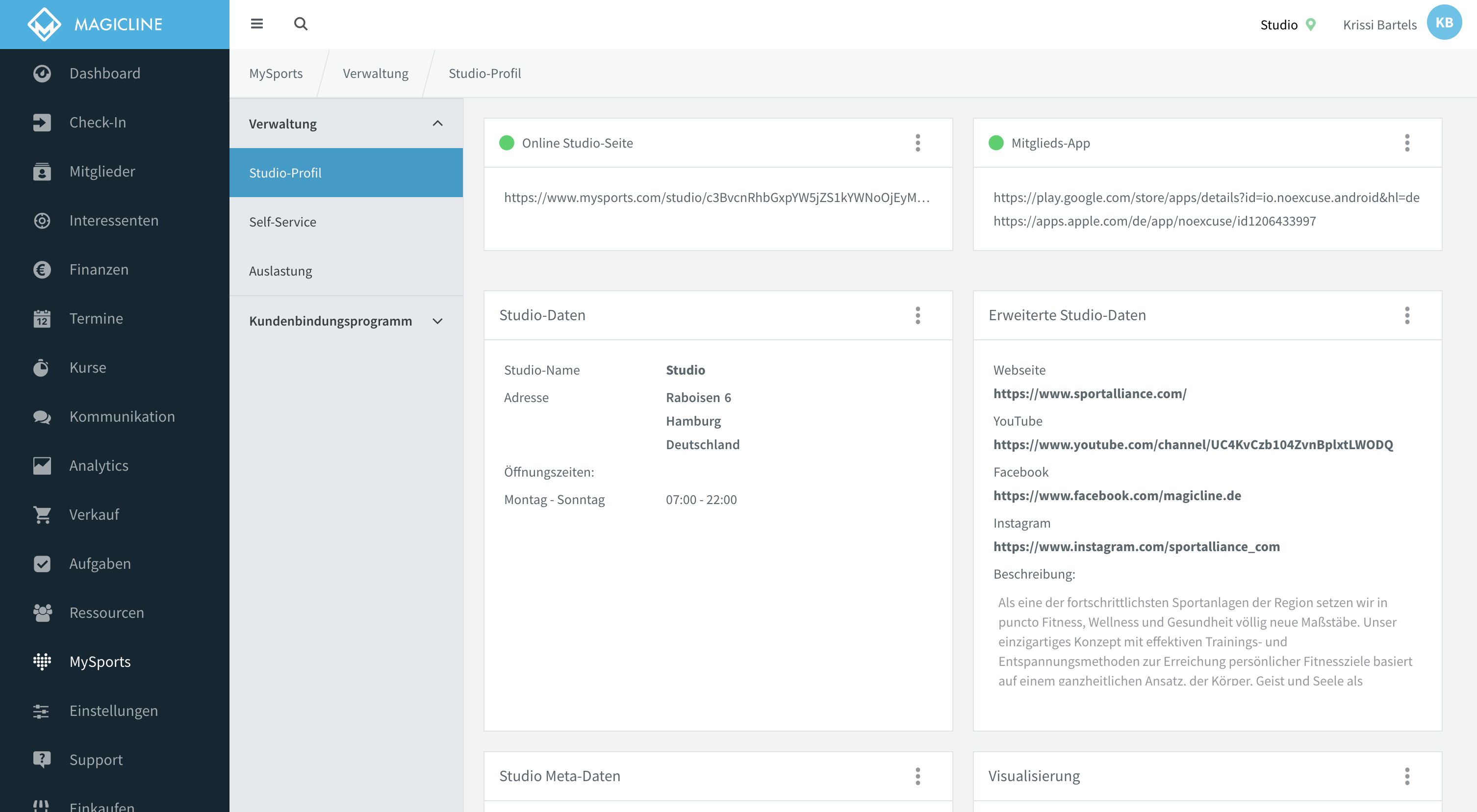Click the MySports dotted heart icon

(42, 662)
